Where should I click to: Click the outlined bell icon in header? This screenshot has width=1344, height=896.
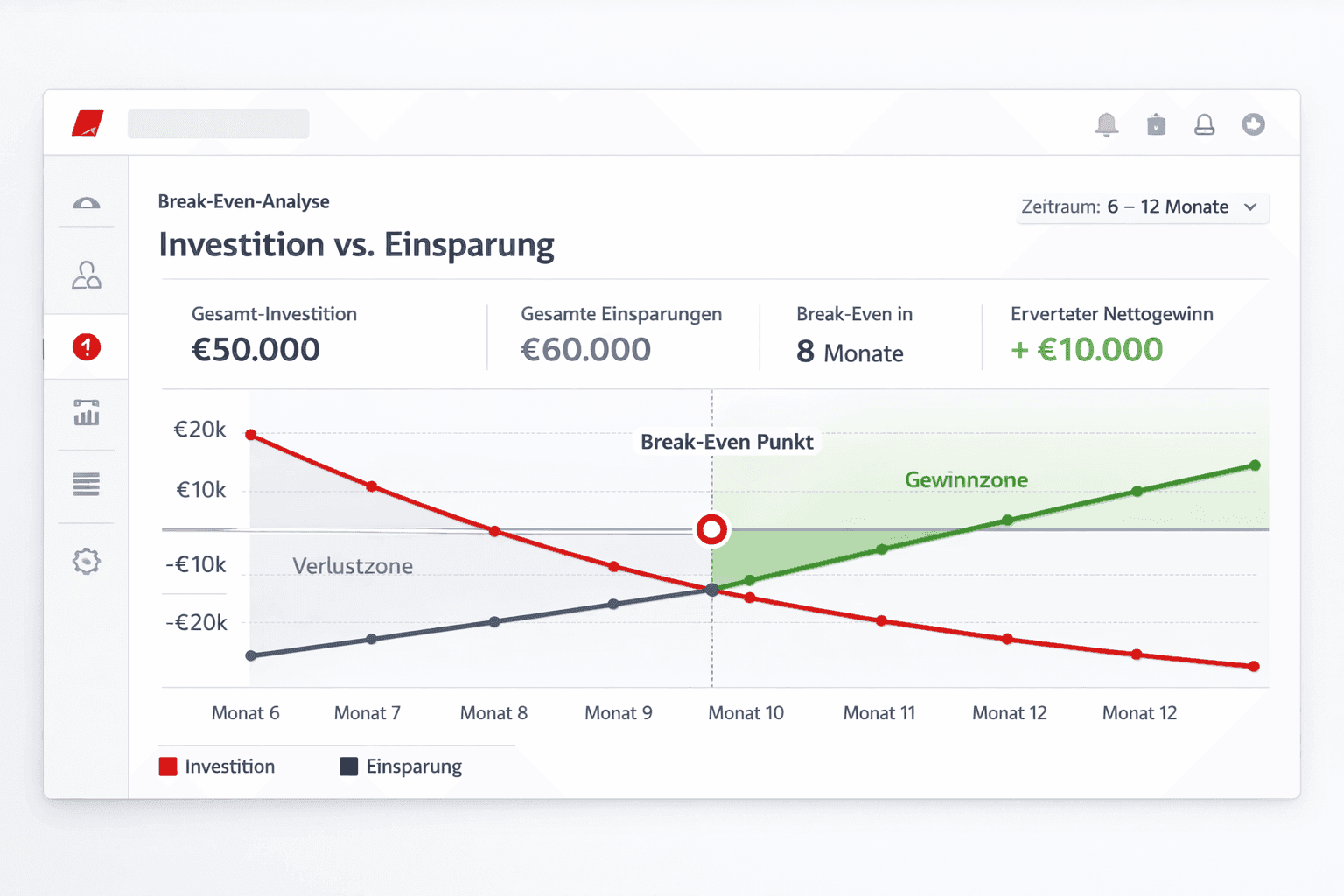pos(1205,125)
